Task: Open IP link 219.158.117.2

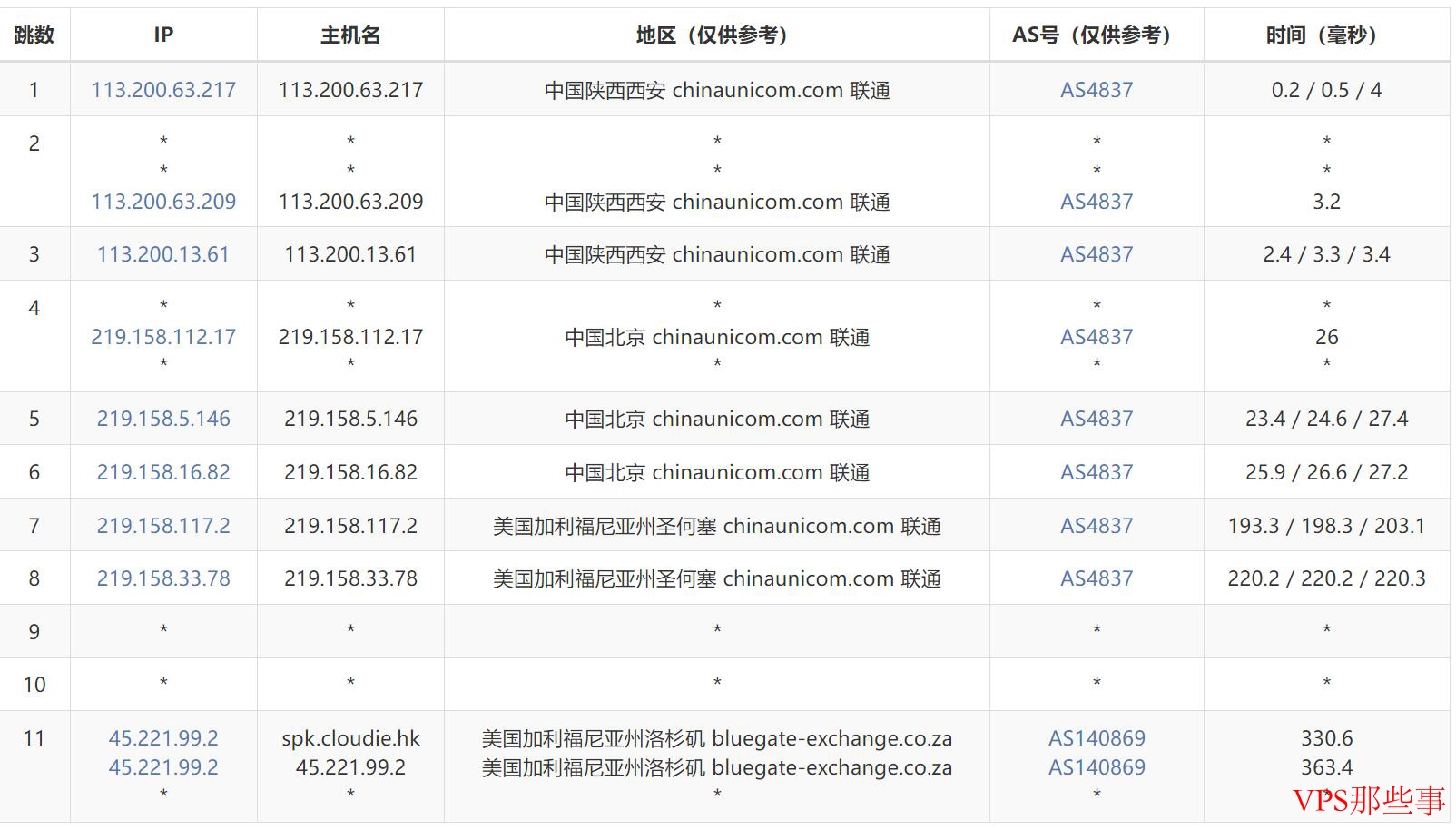Action: click(x=163, y=526)
